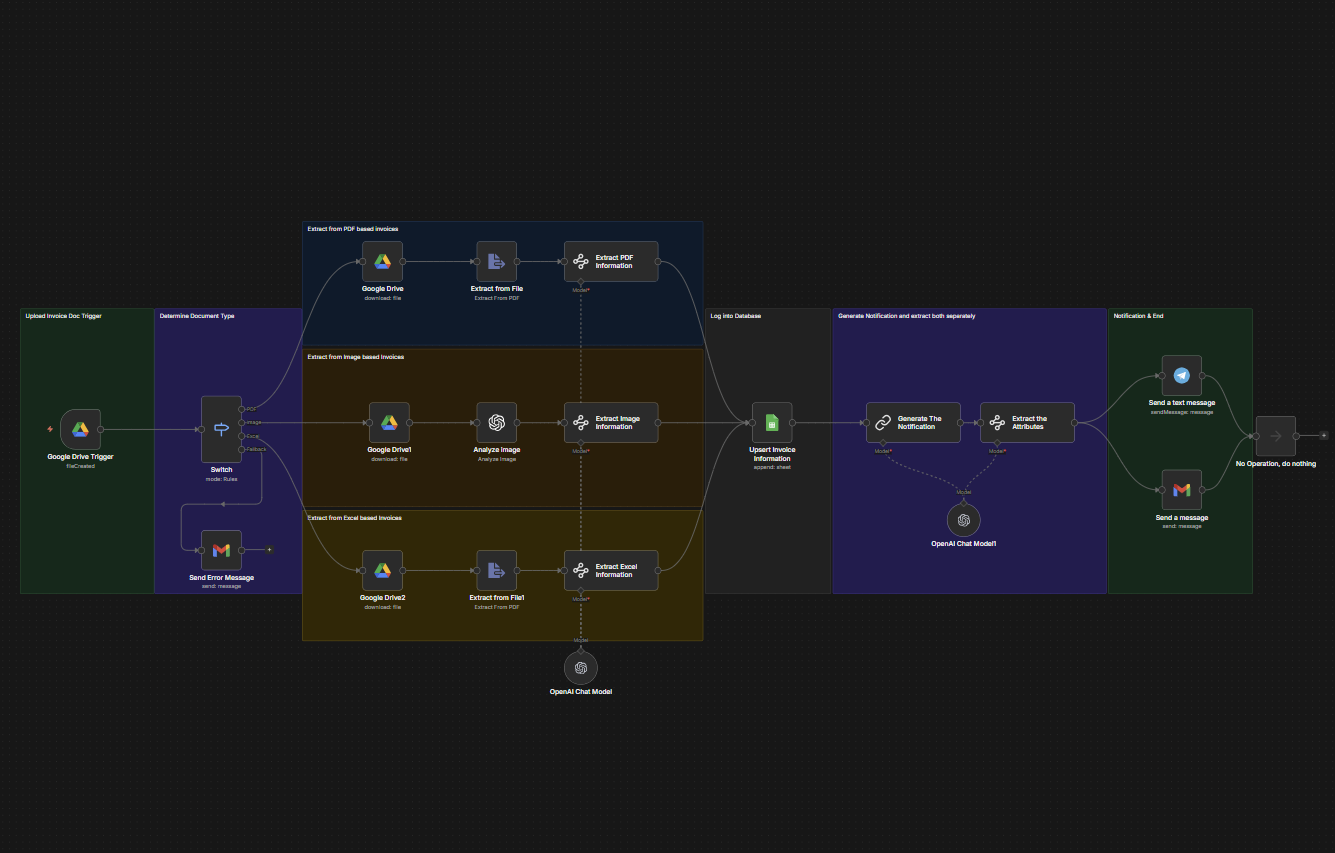Select the Extract the Attributes node icon
This screenshot has width=1335, height=853.
coord(996,421)
